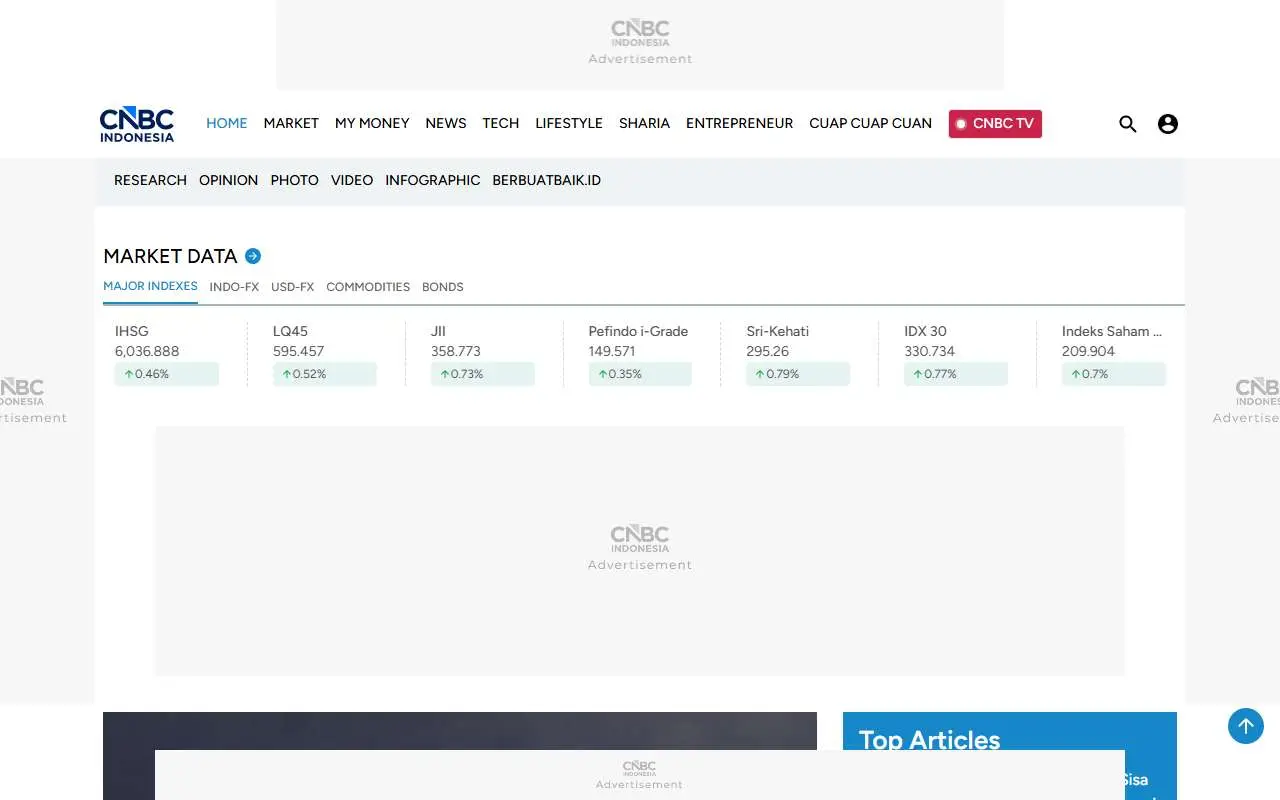Click the MARKET DATA heading

170,256
